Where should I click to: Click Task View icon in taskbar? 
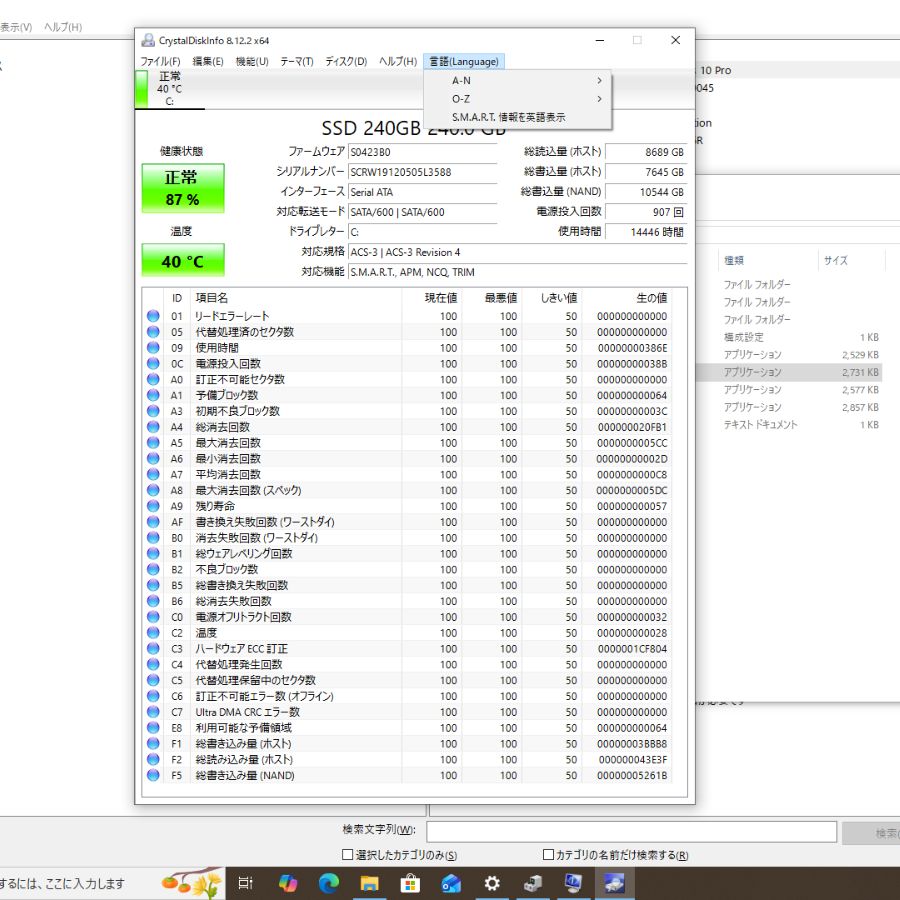click(x=245, y=883)
